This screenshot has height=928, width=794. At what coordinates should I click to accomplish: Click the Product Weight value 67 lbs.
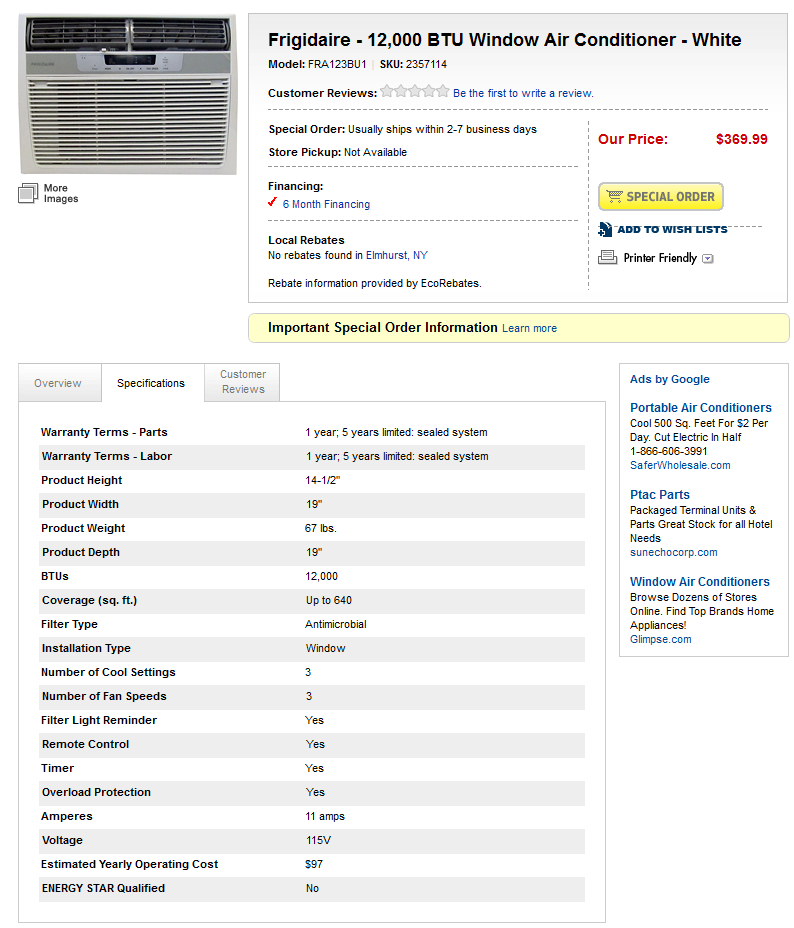[321, 529]
